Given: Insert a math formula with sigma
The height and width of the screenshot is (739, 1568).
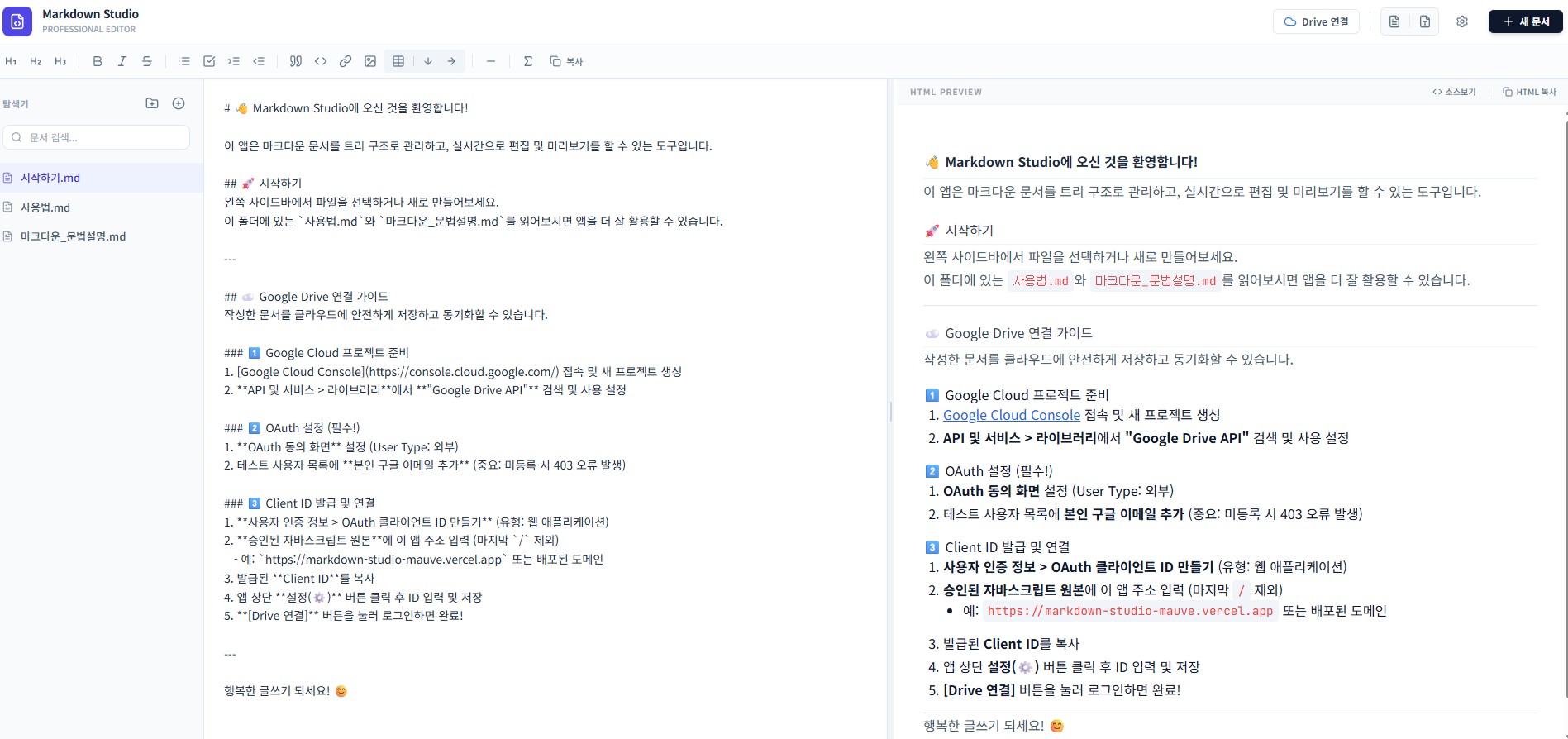Looking at the screenshot, I should click(528, 61).
